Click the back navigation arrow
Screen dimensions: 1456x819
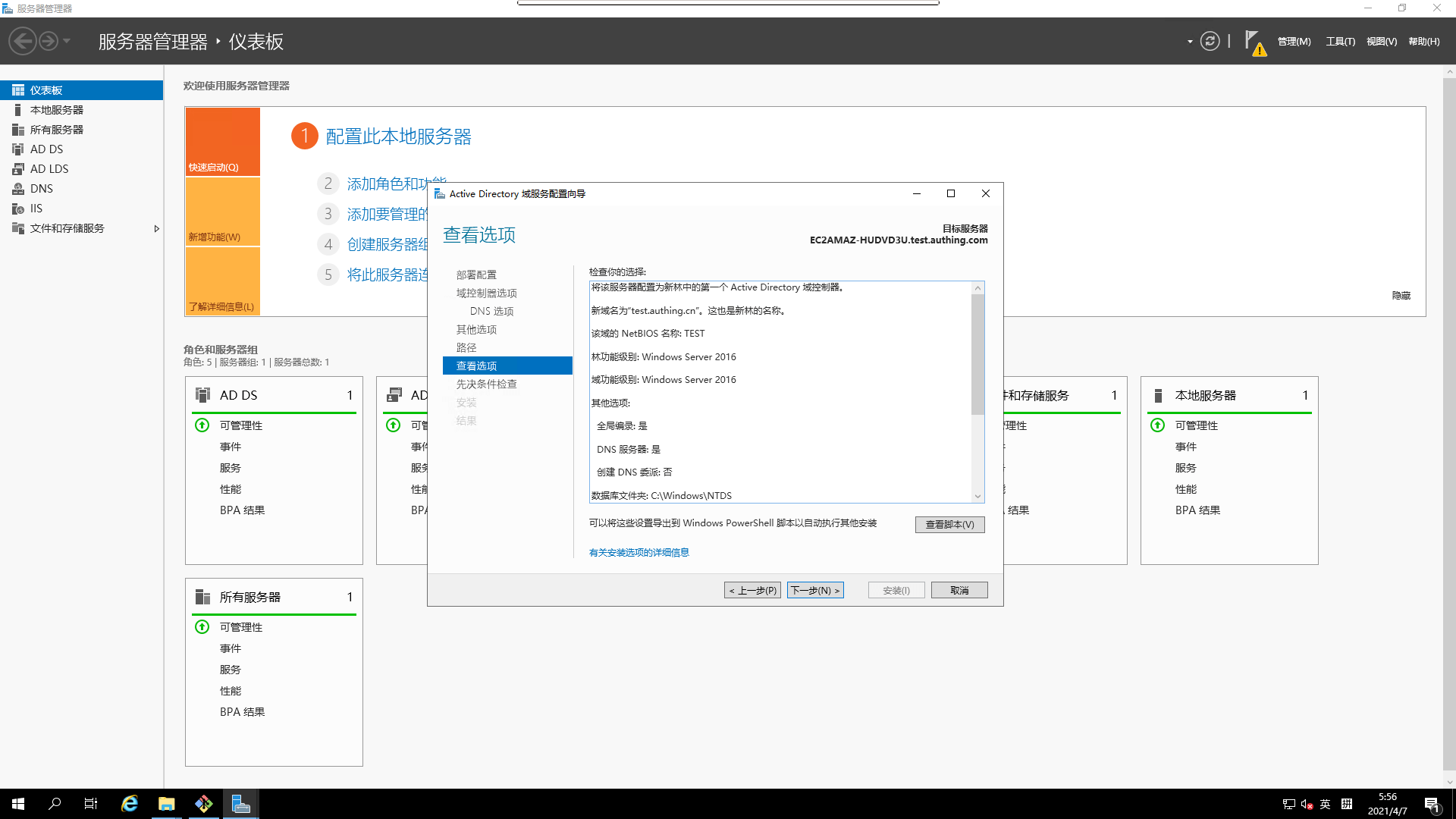click(x=23, y=41)
